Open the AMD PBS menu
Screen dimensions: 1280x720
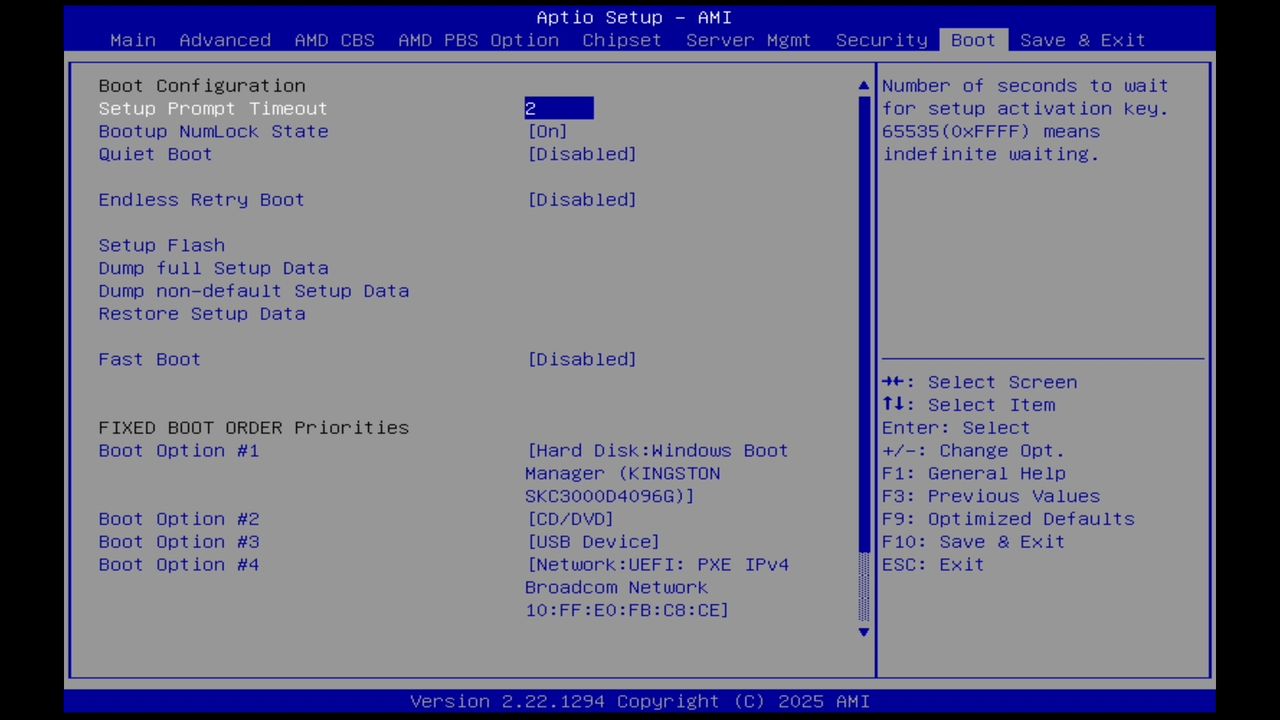(x=437, y=40)
